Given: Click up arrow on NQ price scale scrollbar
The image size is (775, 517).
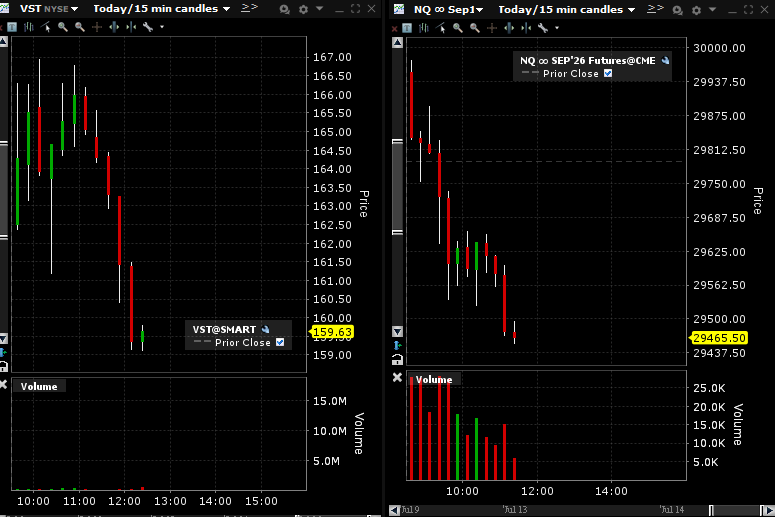Looking at the screenshot, I should [397, 43].
